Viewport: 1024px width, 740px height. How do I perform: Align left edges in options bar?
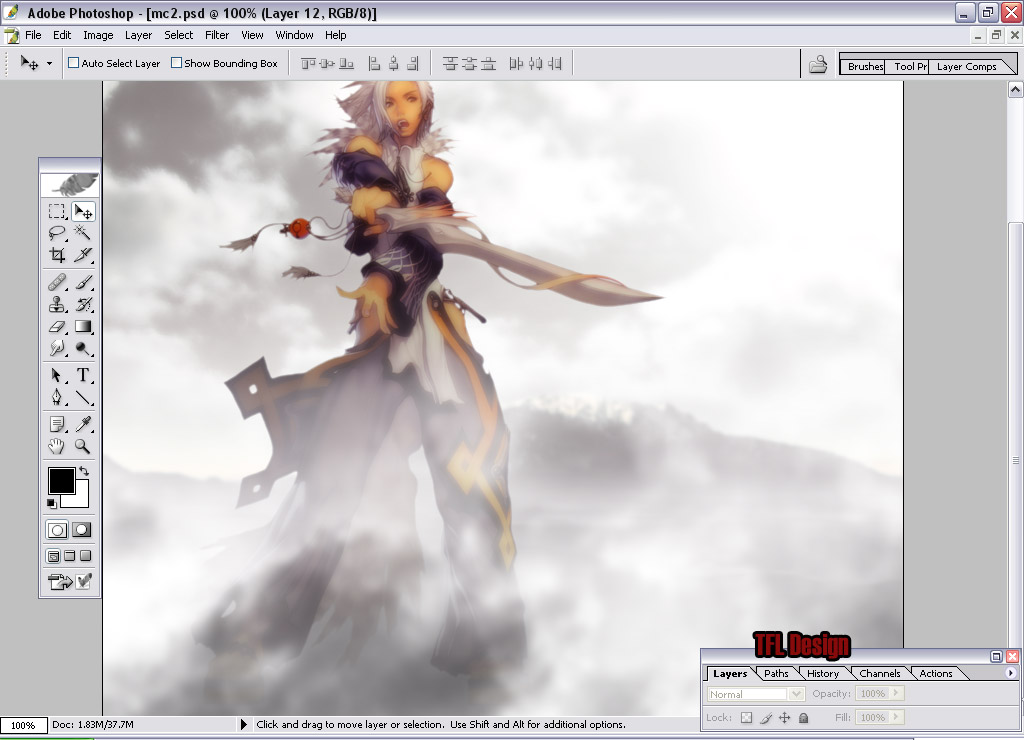tap(374, 63)
